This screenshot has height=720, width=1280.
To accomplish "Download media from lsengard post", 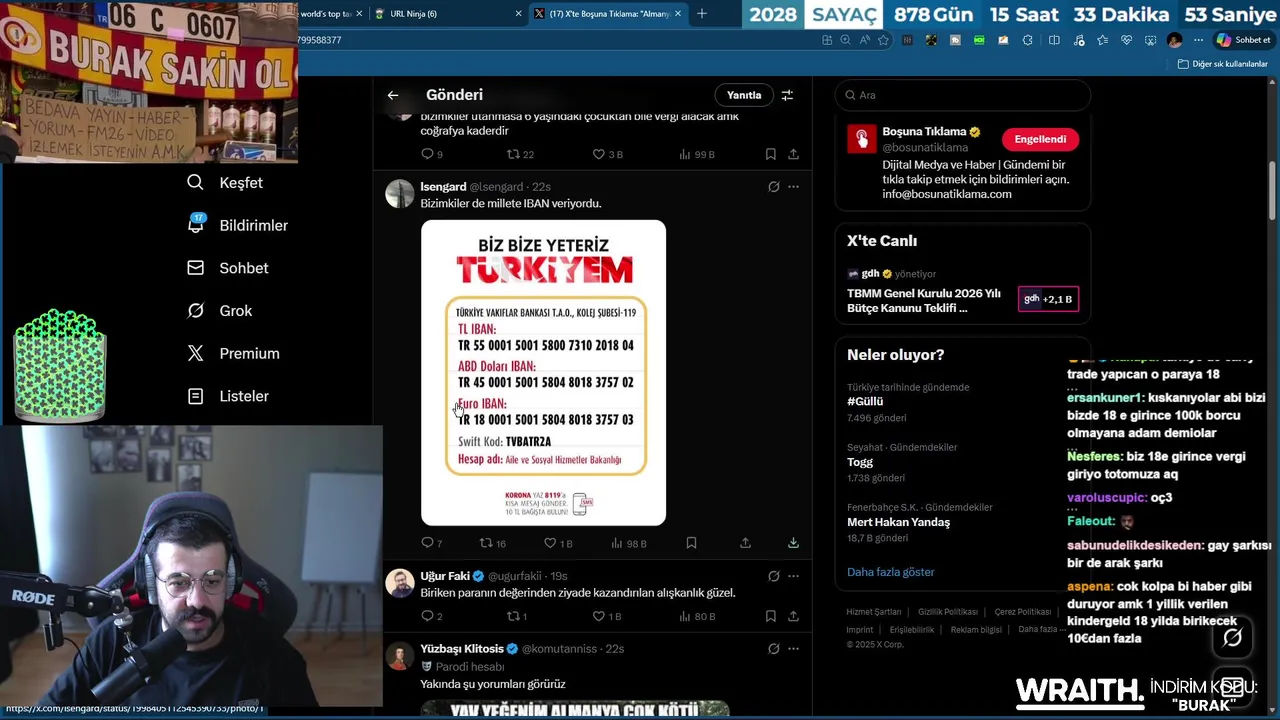I will pos(793,543).
